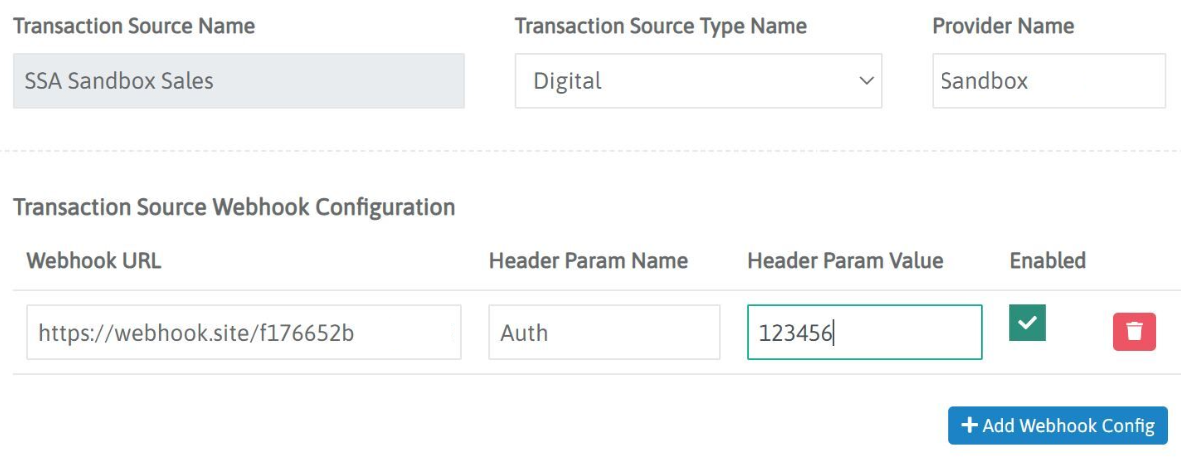Click the Webhook URL column header

94,261
